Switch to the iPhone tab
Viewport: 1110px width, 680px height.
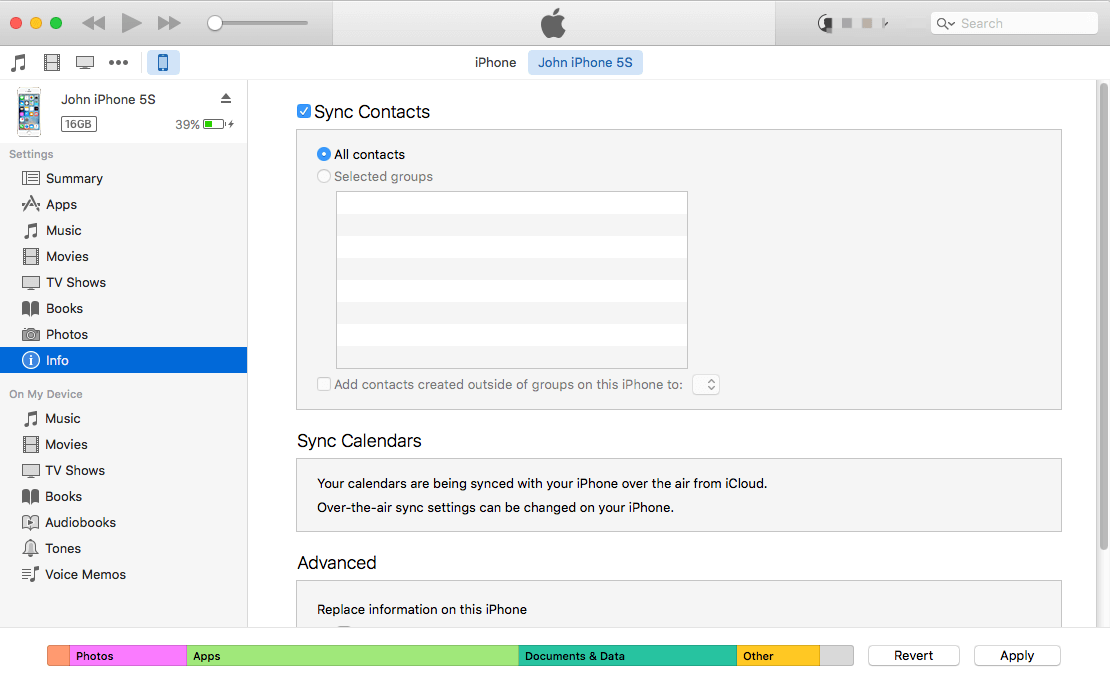coord(496,62)
